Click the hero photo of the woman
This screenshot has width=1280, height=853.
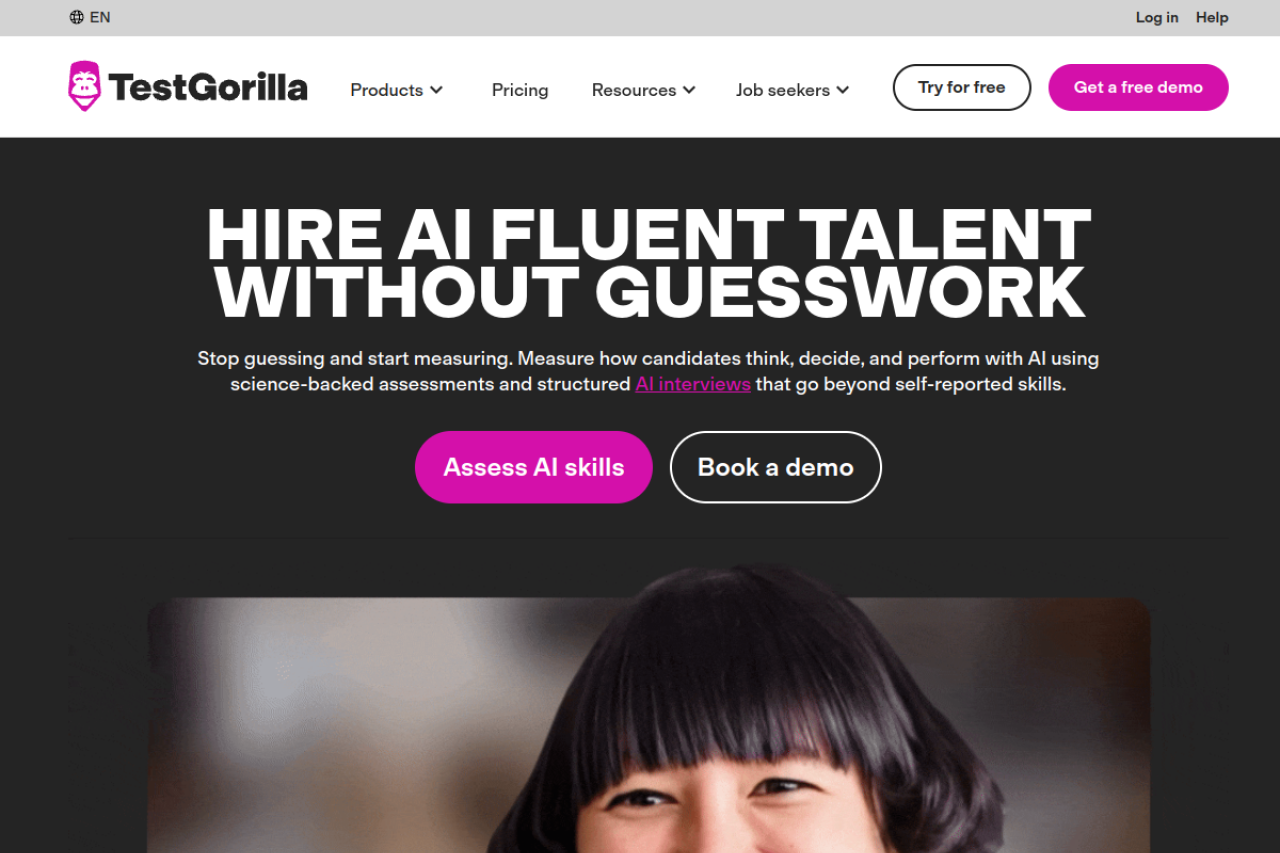649,725
